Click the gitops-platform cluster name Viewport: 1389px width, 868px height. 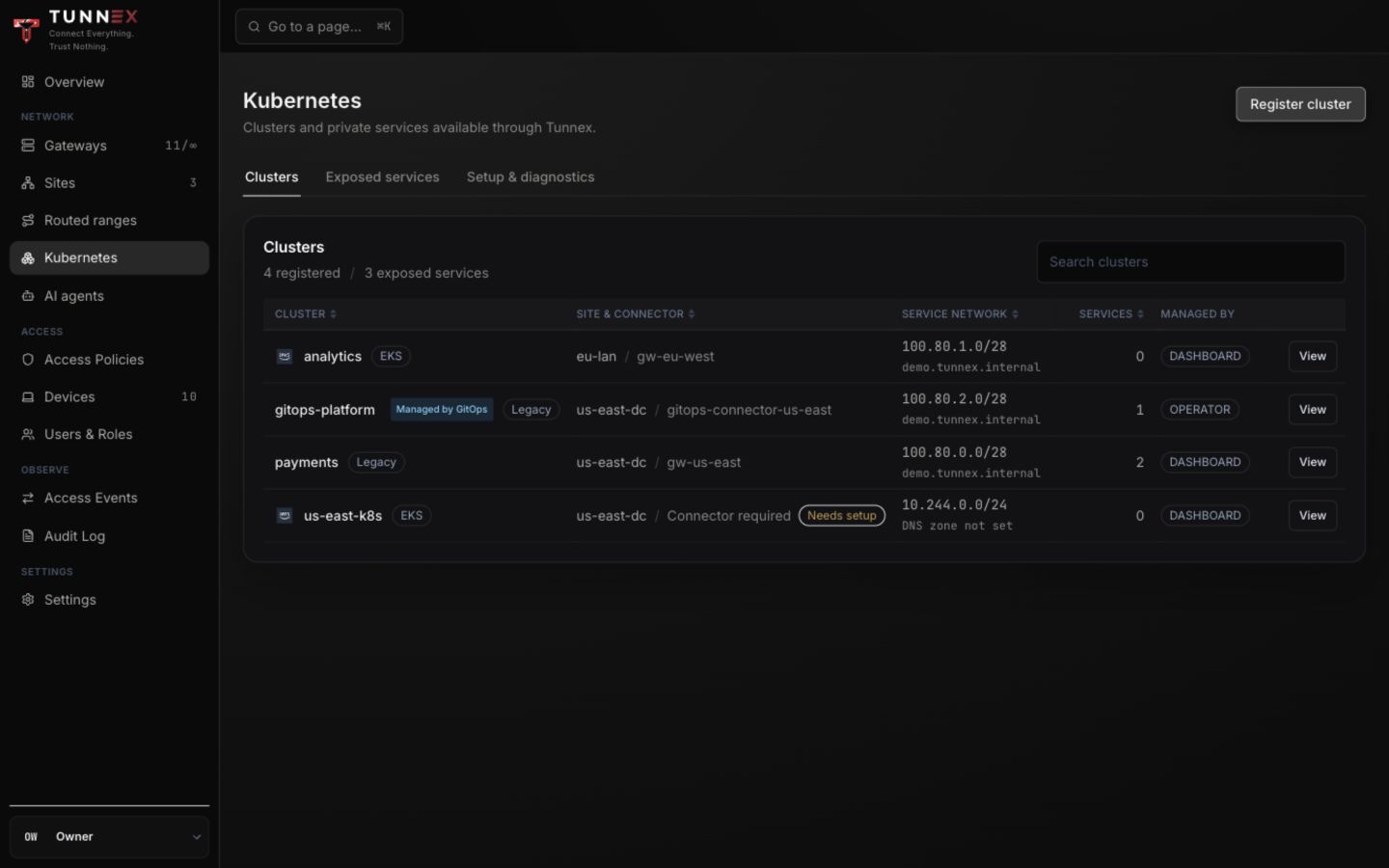[325, 410]
